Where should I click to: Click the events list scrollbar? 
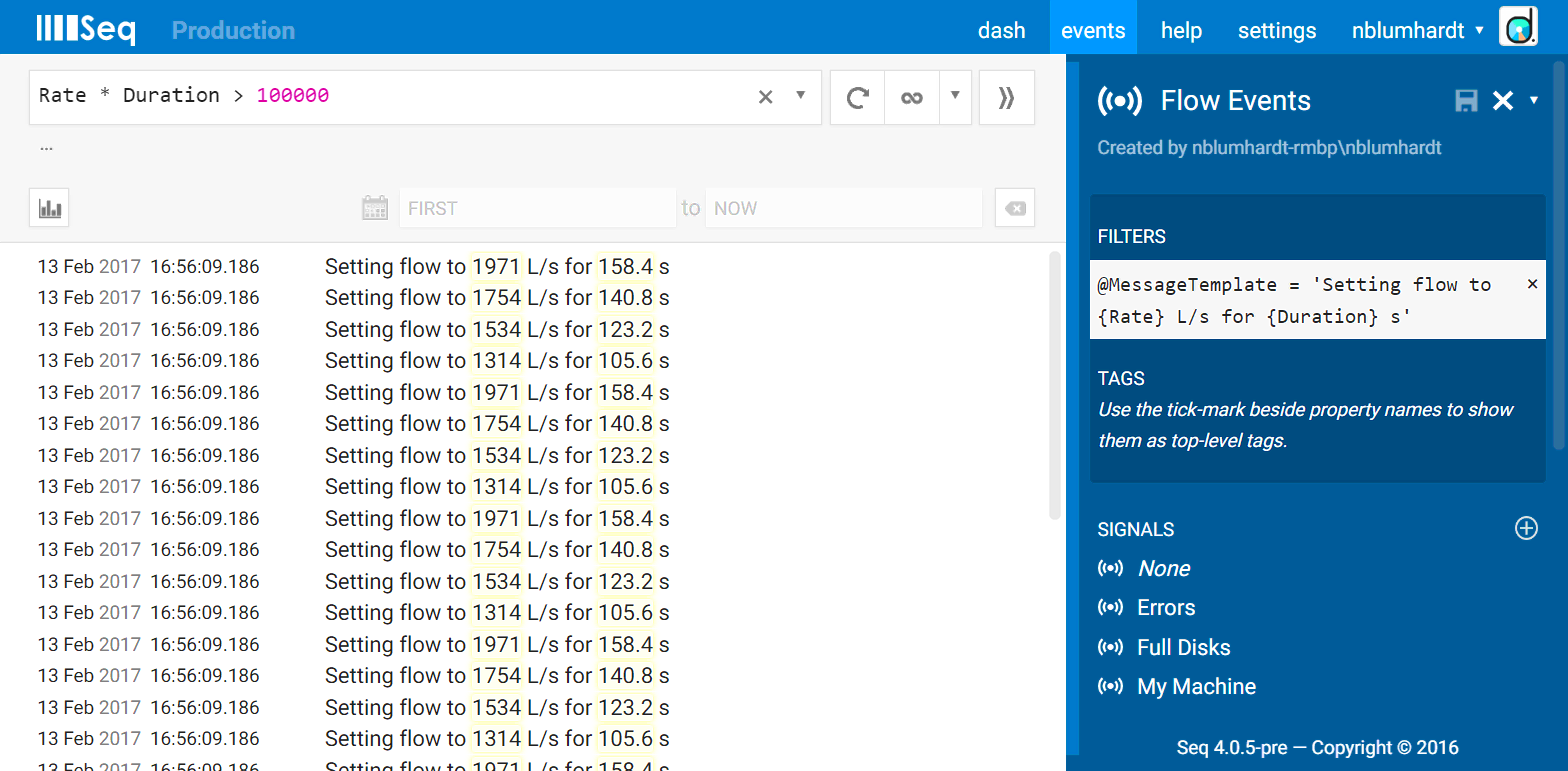pyautogui.click(x=1054, y=385)
